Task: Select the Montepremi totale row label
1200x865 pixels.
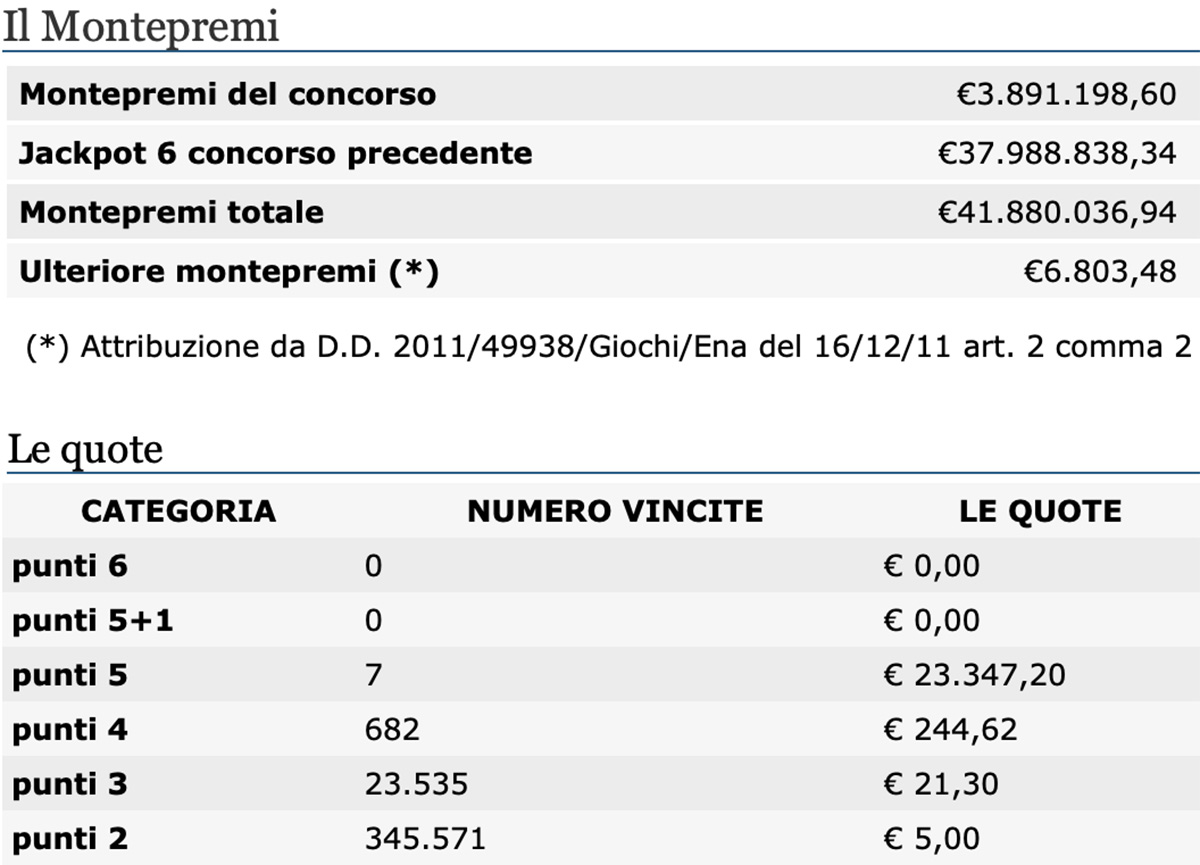Action: (x=172, y=212)
